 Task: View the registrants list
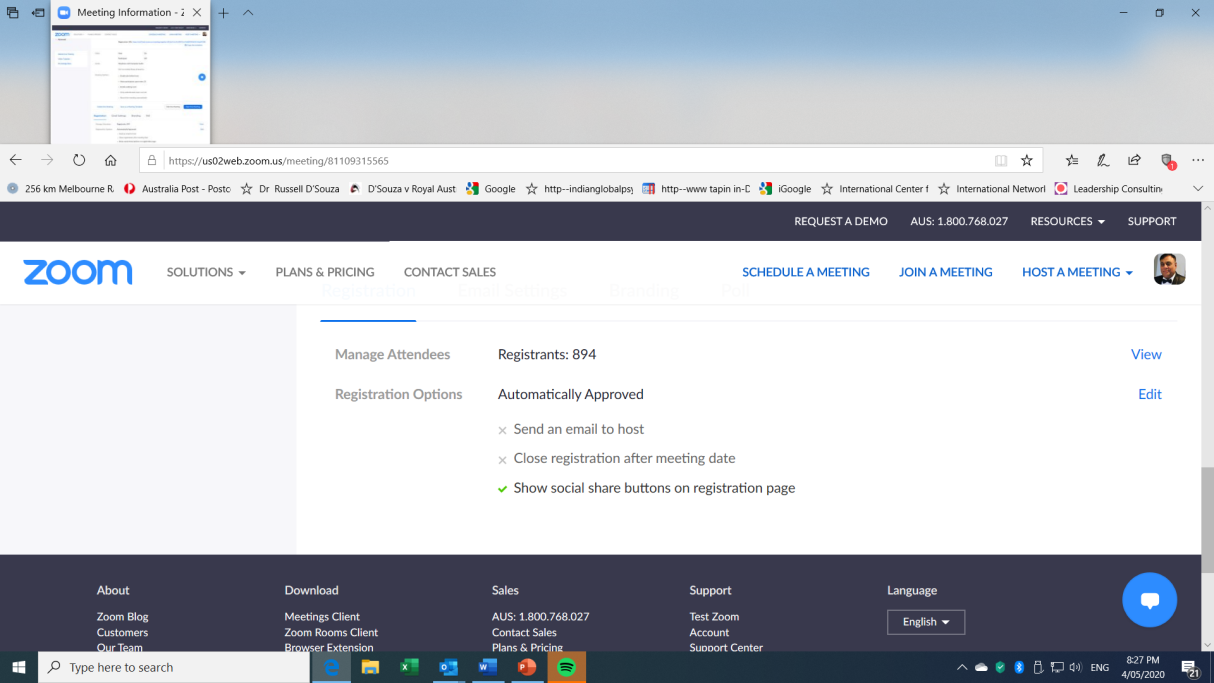tap(1146, 354)
